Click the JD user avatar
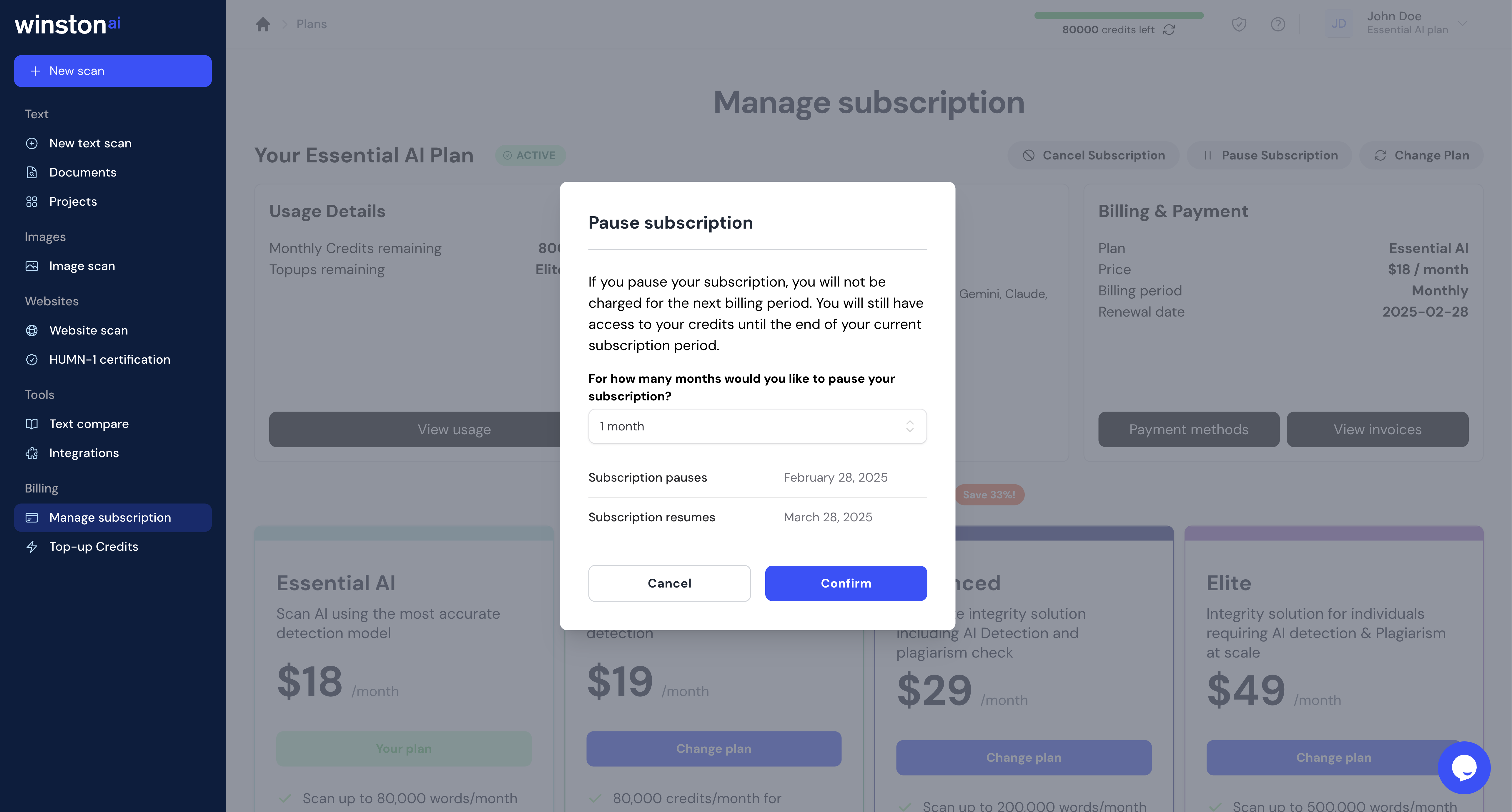 [x=1339, y=24]
